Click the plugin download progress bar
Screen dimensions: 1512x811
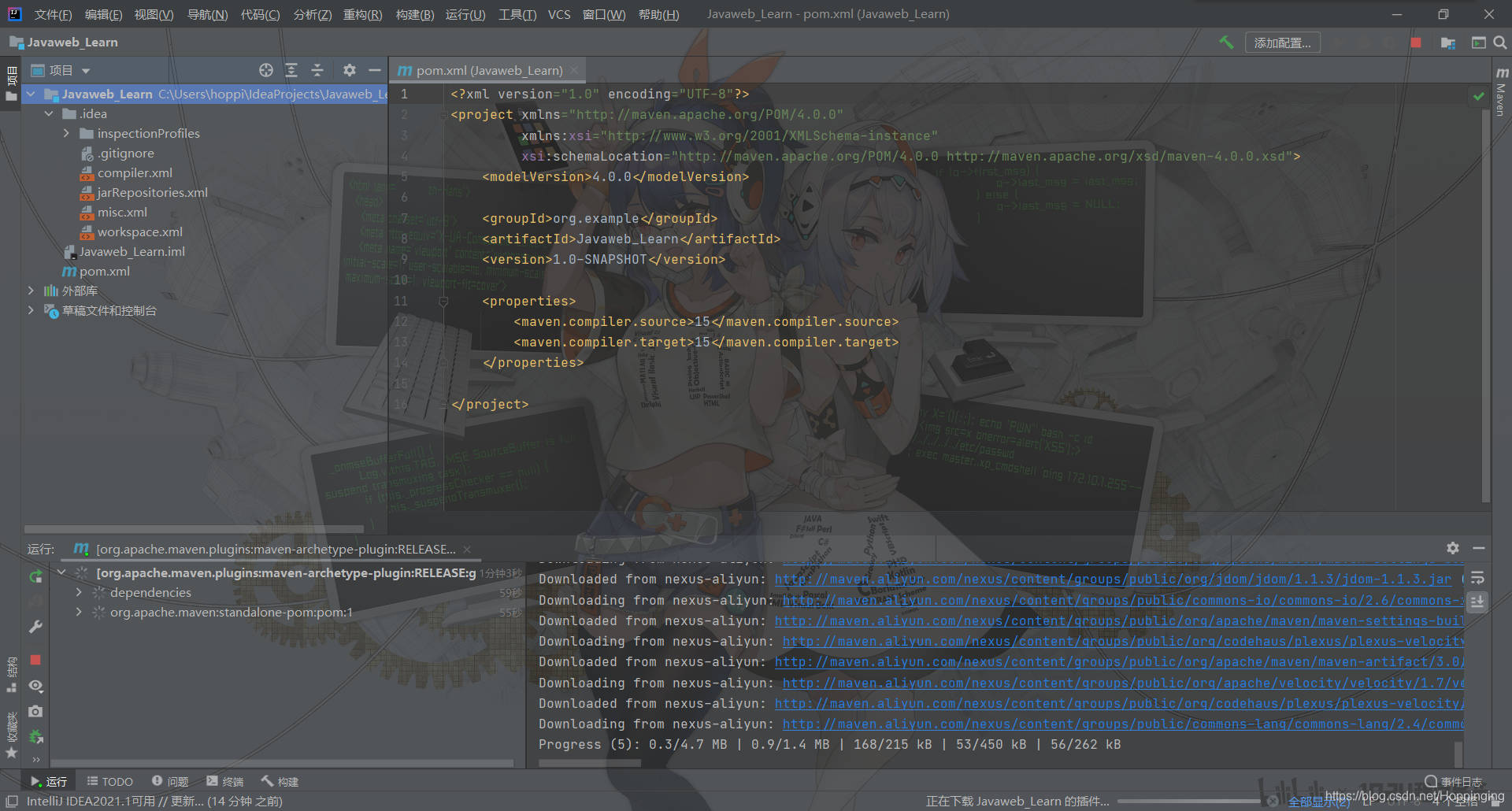pyautogui.click(x=1189, y=802)
